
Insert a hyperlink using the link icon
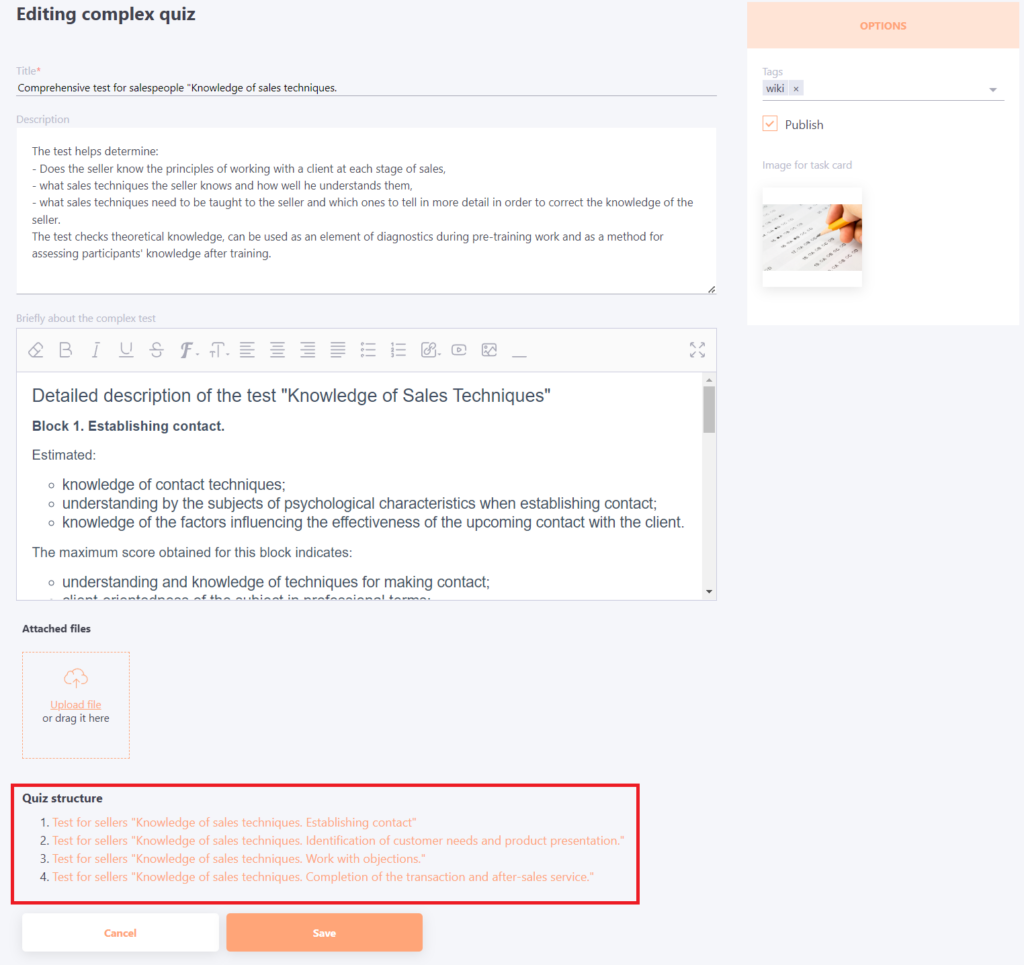point(428,350)
